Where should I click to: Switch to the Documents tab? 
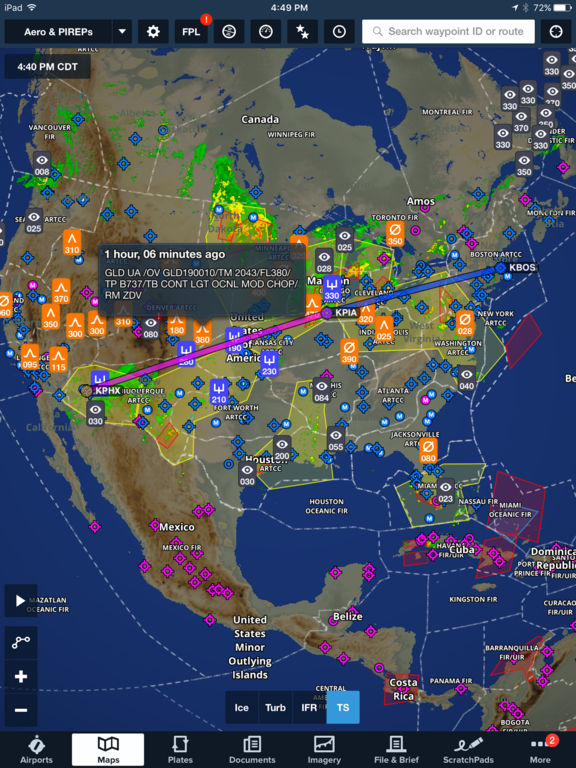pyautogui.click(x=252, y=750)
